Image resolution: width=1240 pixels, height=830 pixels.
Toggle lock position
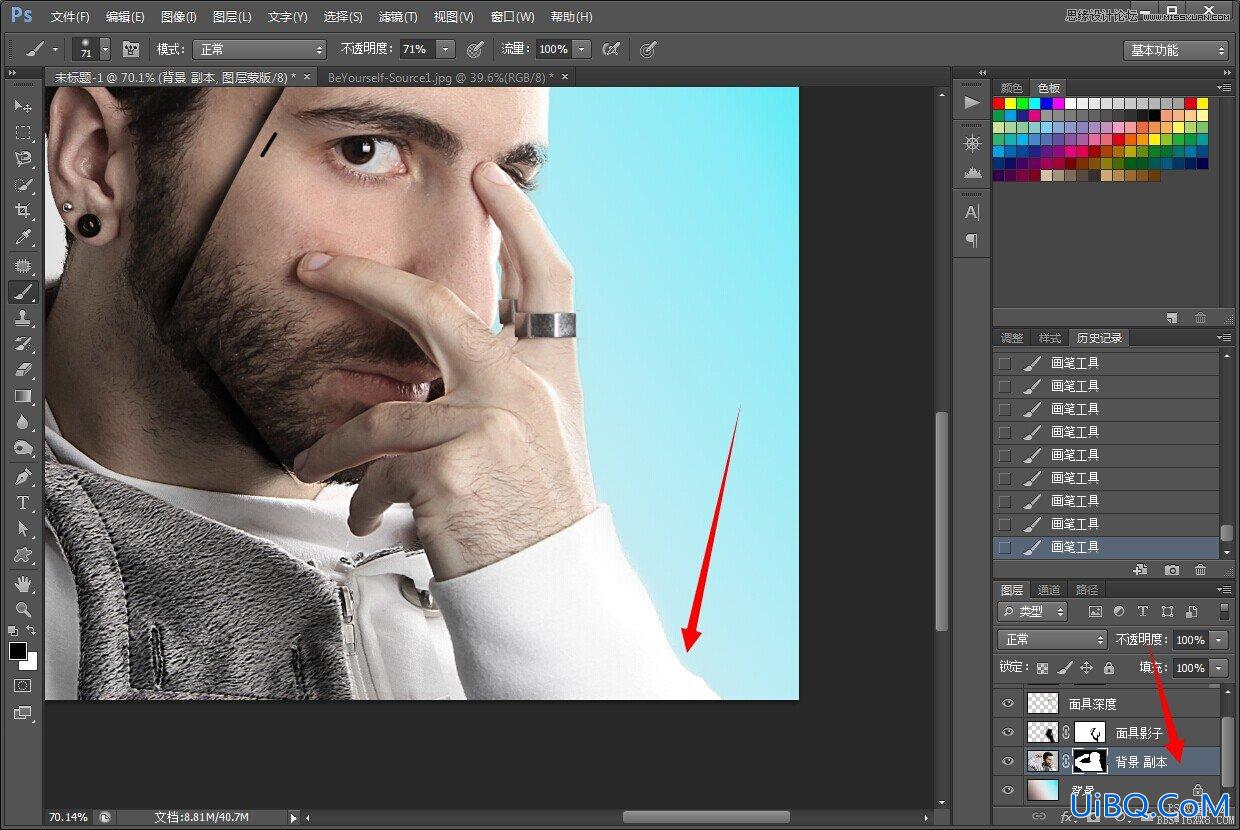click(x=1086, y=667)
